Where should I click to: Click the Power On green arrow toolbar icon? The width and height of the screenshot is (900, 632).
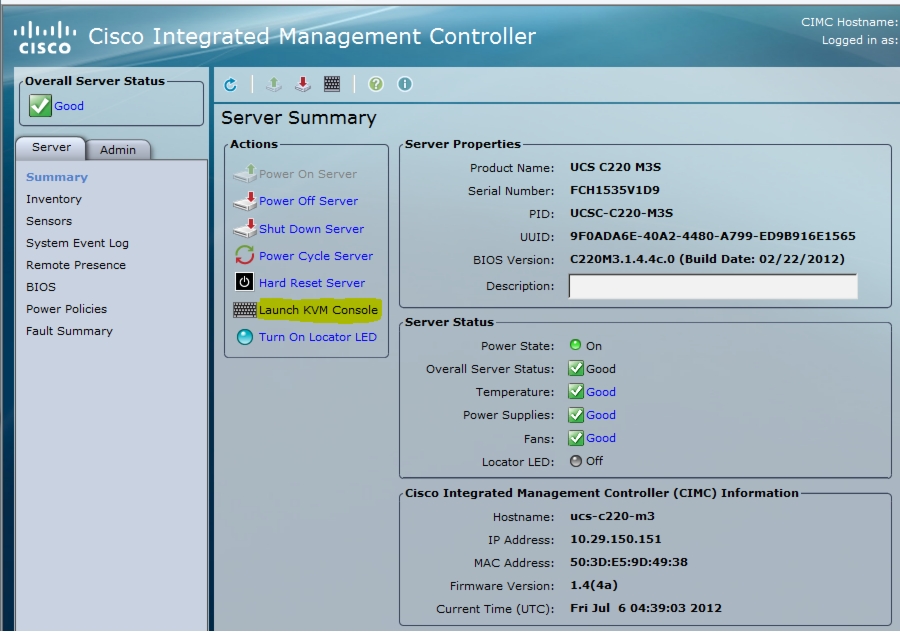click(274, 84)
